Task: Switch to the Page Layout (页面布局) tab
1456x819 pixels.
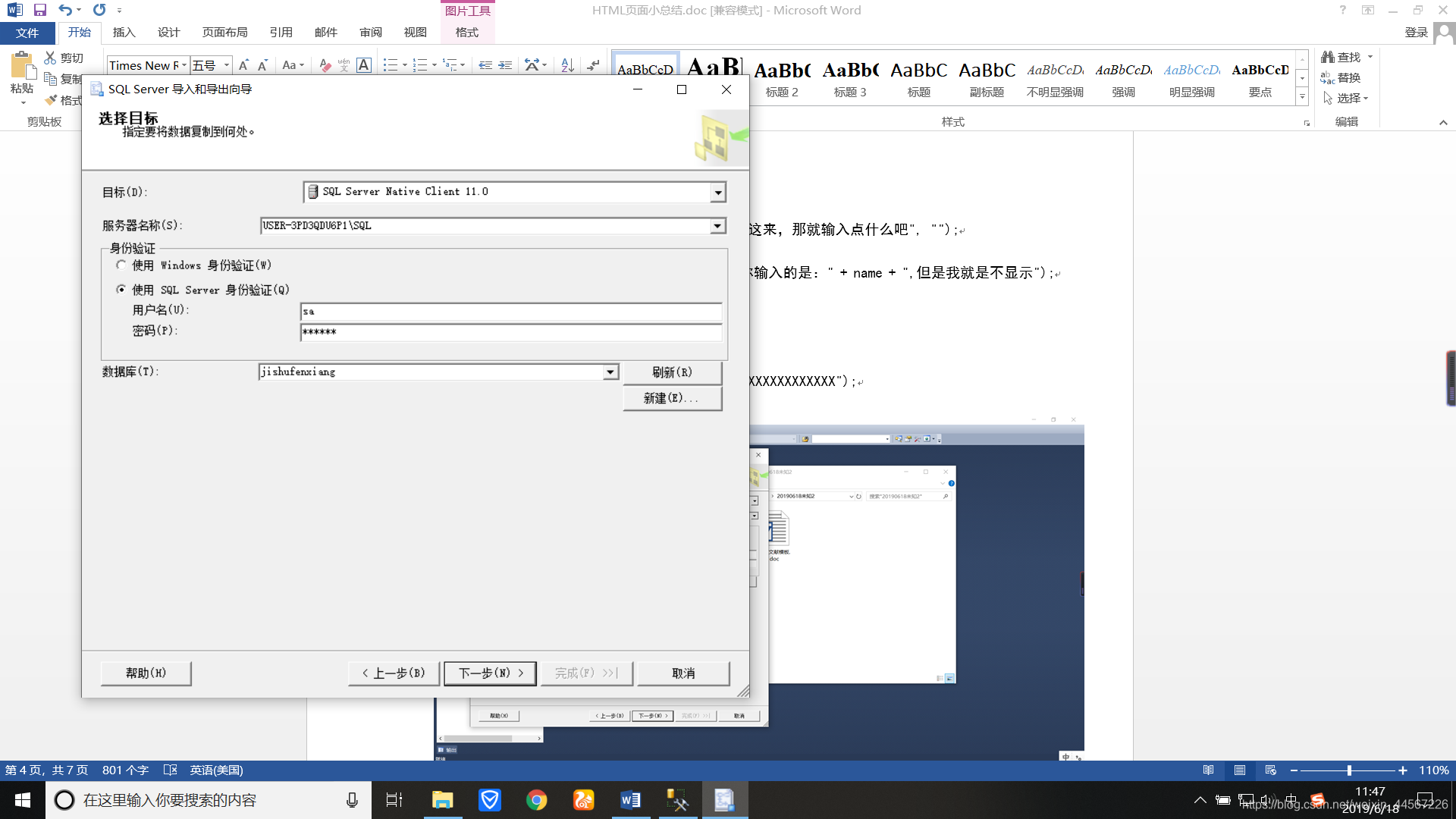Action: coord(224,32)
